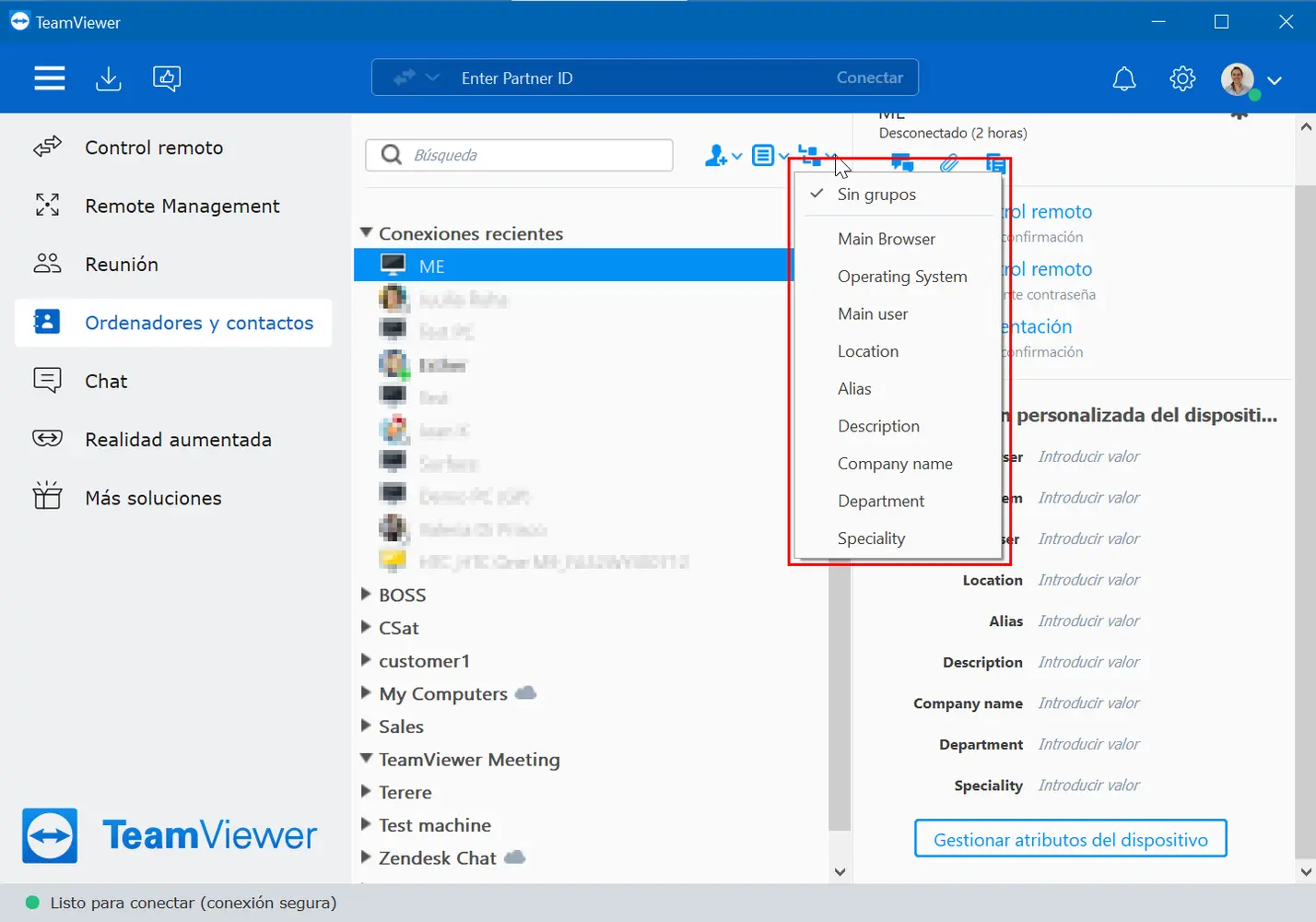Open the add contact dropdown icon
Screen dimensions: 1316x922
click(x=723, y=156)
